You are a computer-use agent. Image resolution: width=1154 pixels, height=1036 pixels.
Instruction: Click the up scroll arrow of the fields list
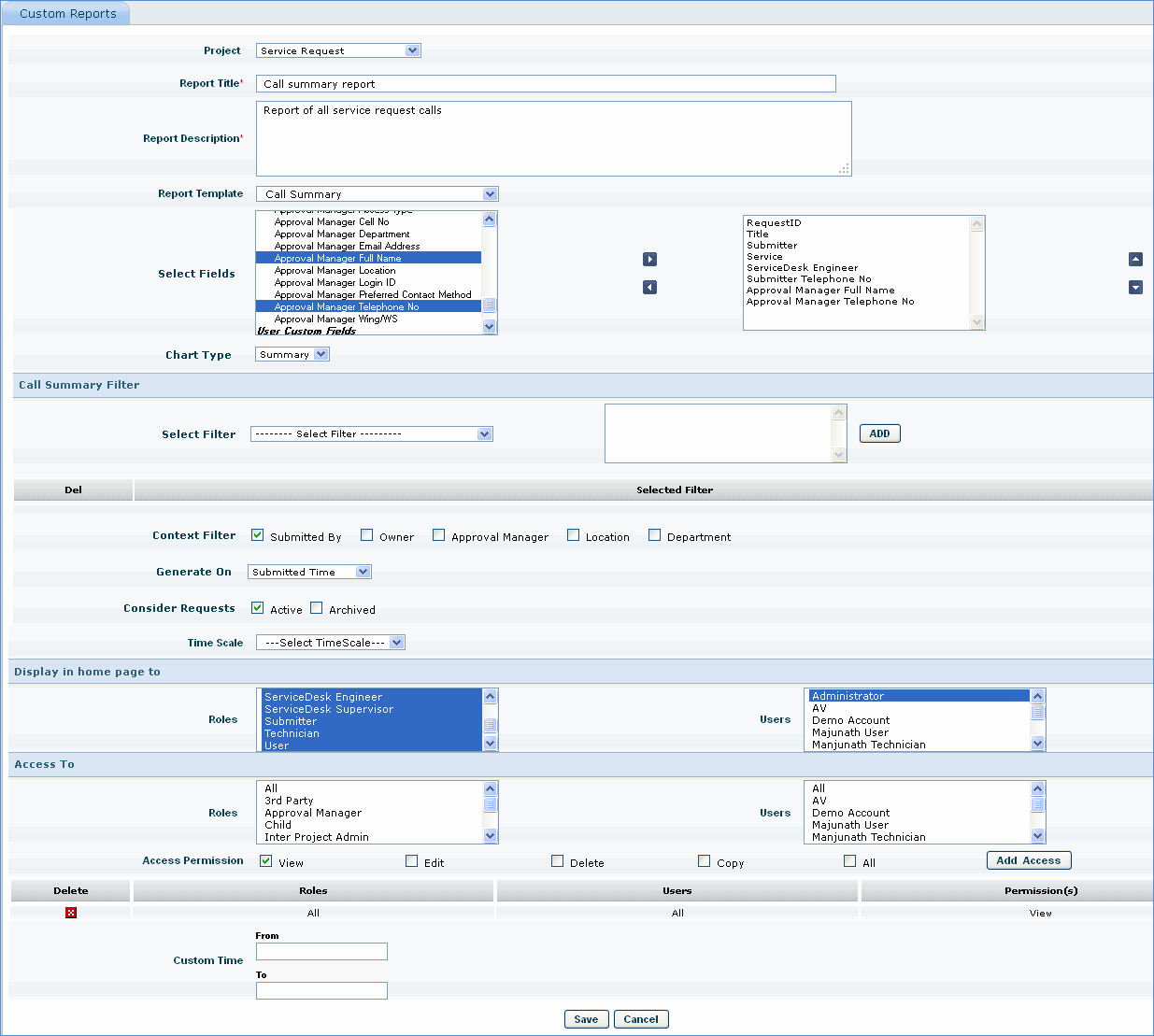(x=489, y=219)
